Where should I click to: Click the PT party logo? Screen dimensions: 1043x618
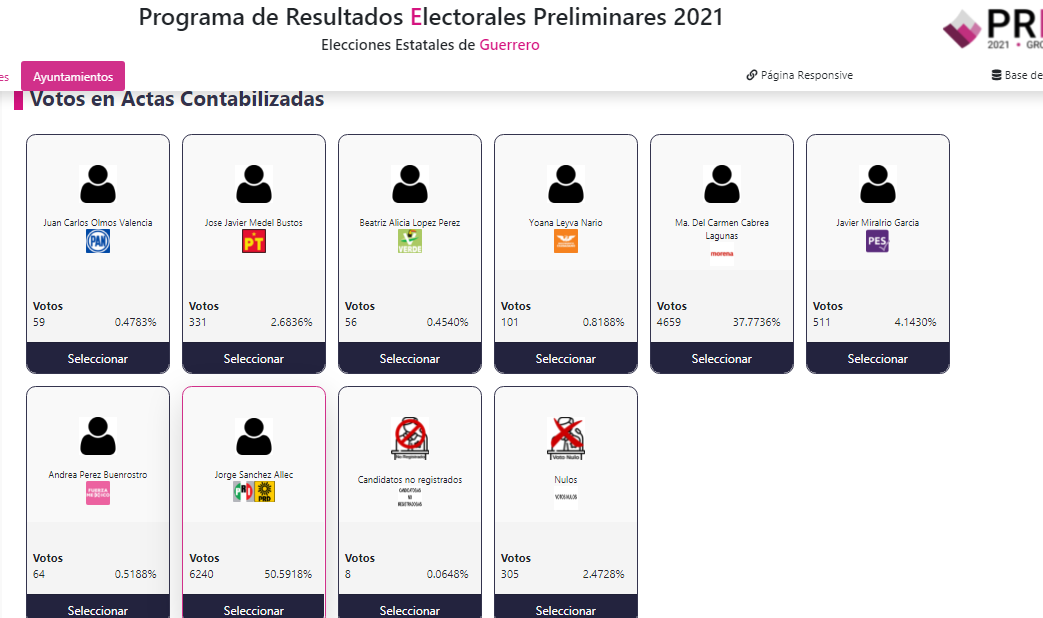coord(253,241)
